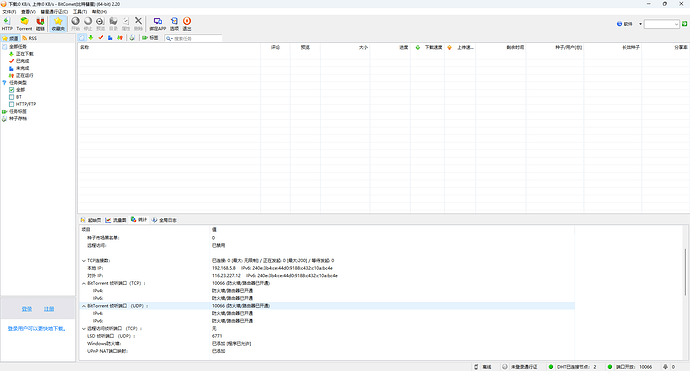This screenshot has height=371, width=690.
Task: Click the all tasks filter icon
Action: click(x=82, y=38)
